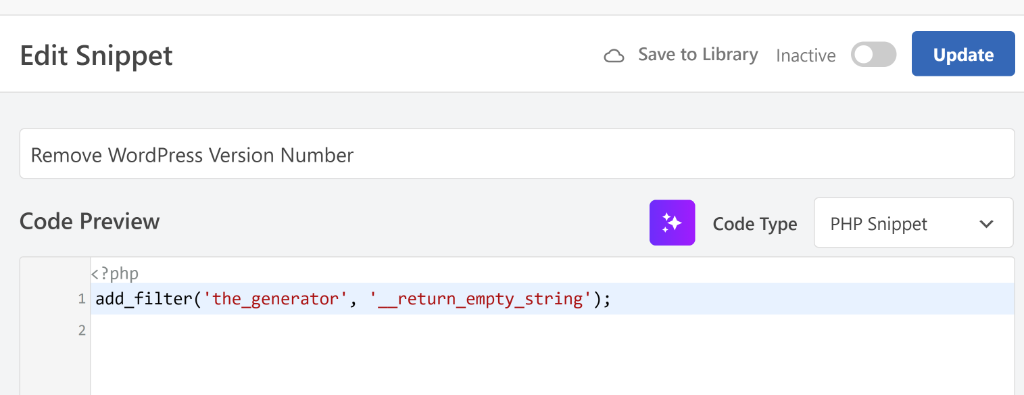Click the Save to Library link
The height and width of the screenshot is (395, 1024).
click(x=698, y=55)
